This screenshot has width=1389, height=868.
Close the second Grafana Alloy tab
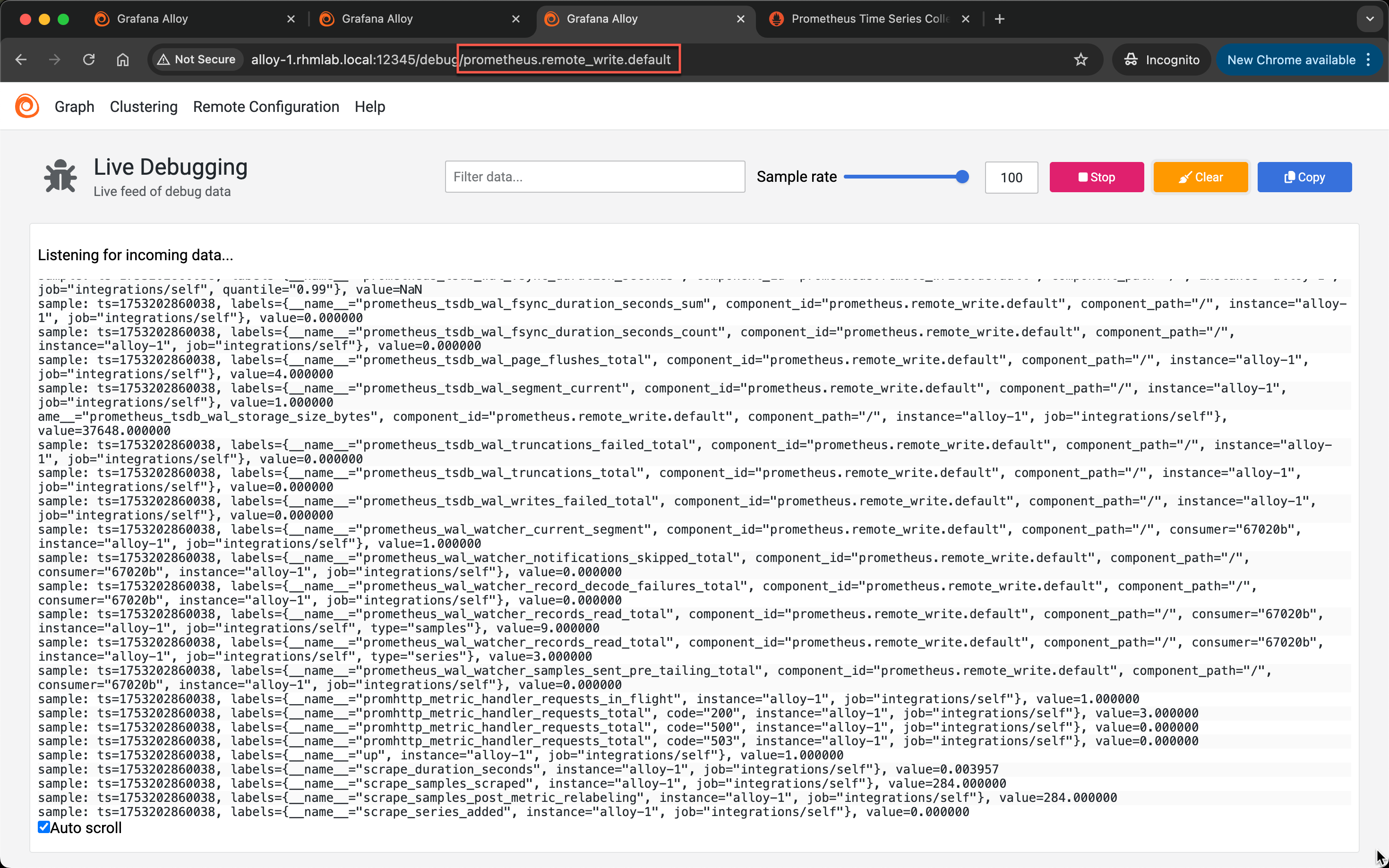point(515,19)
